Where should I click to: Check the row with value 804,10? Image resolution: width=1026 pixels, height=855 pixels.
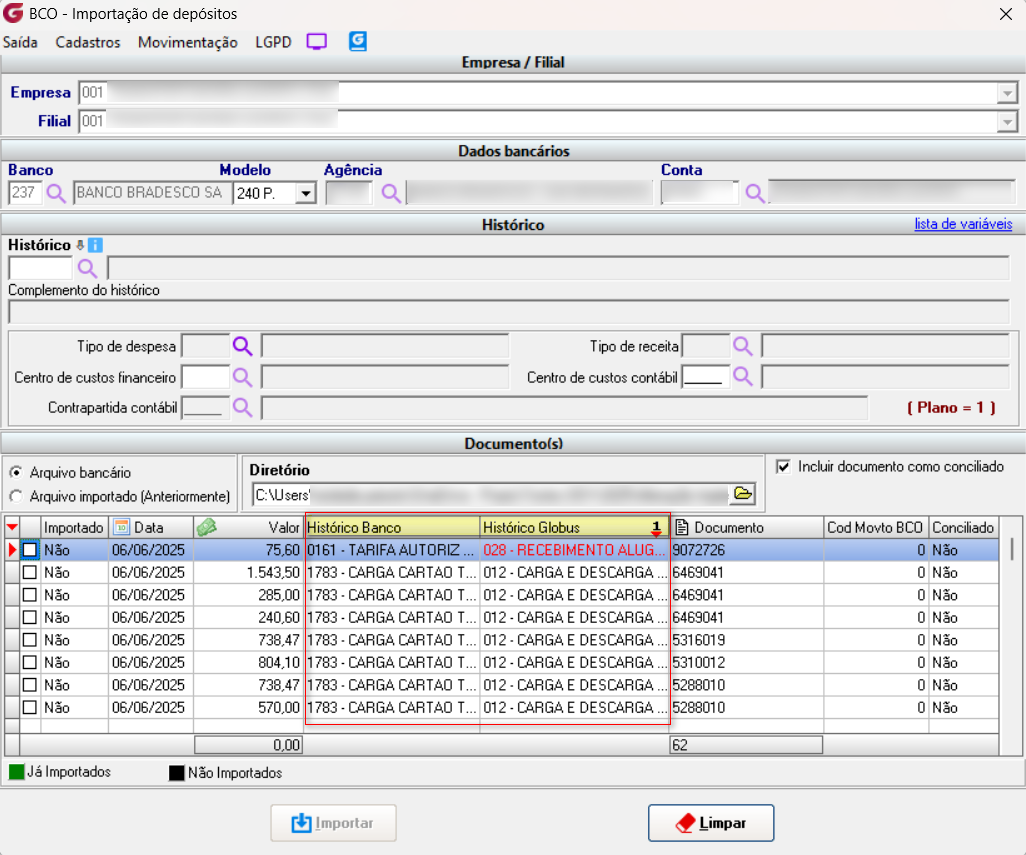click(x=29, y=662)
